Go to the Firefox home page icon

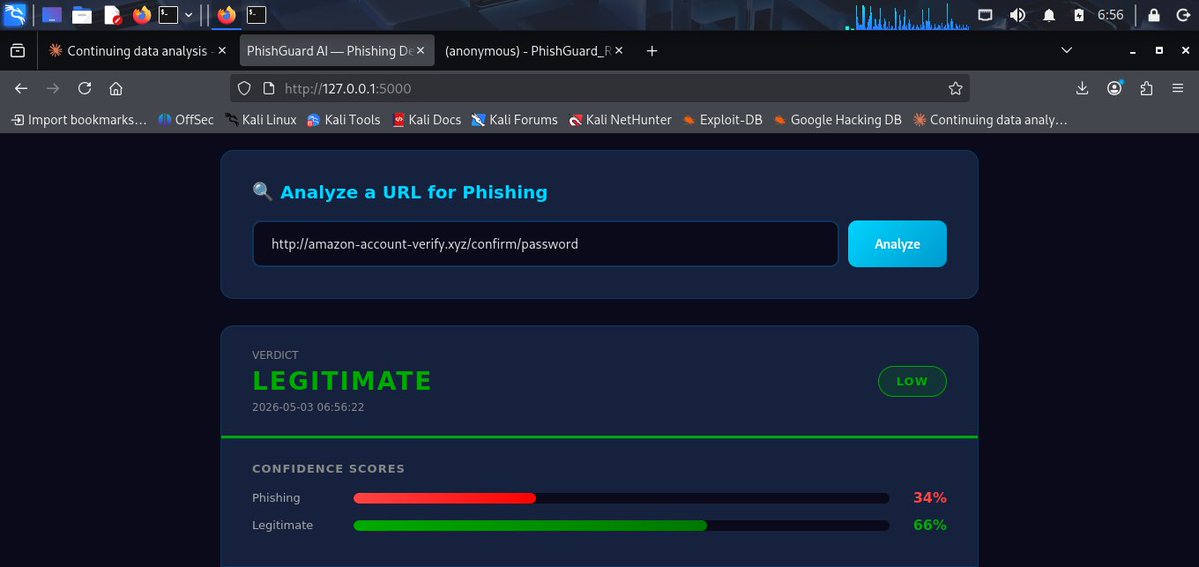(x=116, y=88)
